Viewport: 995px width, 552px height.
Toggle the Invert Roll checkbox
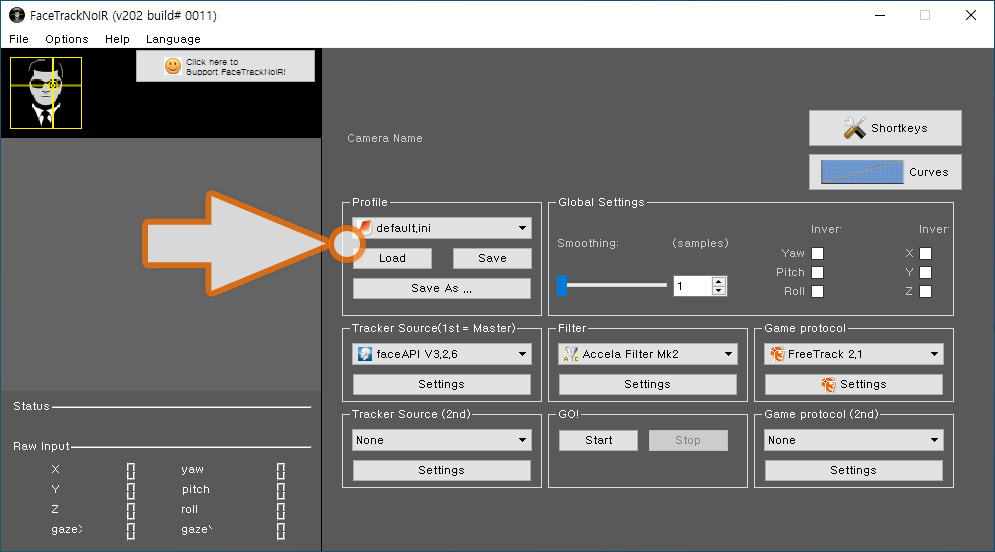point(817,292)
